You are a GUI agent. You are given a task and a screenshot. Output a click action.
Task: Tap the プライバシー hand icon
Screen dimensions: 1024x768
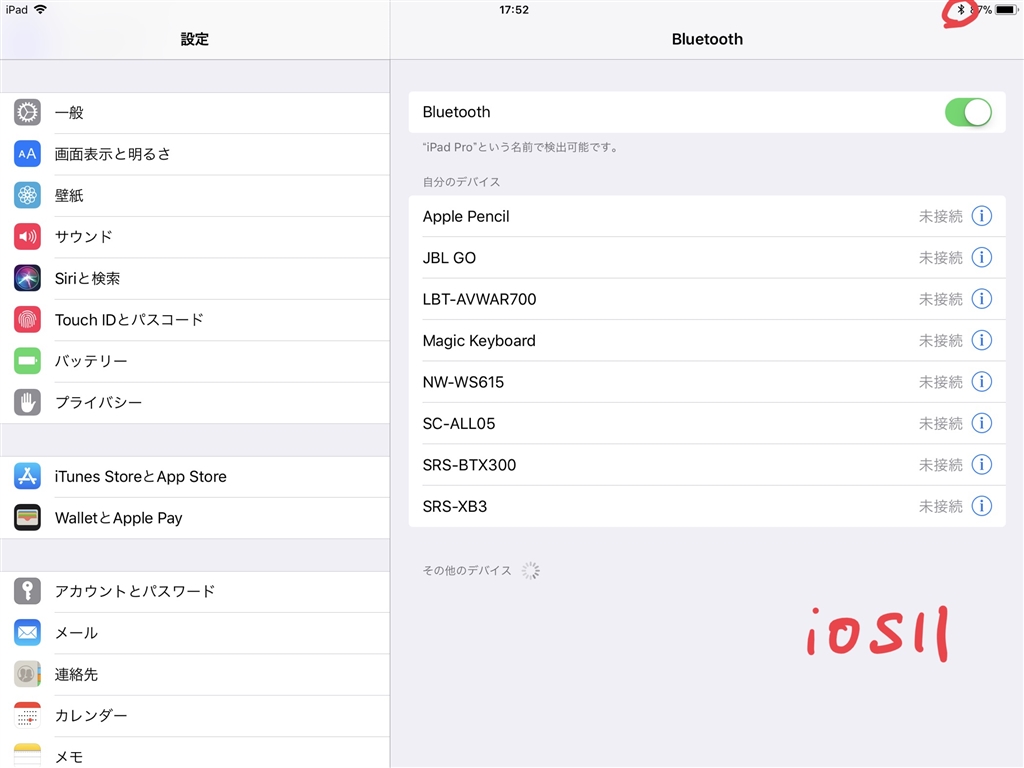27,402
